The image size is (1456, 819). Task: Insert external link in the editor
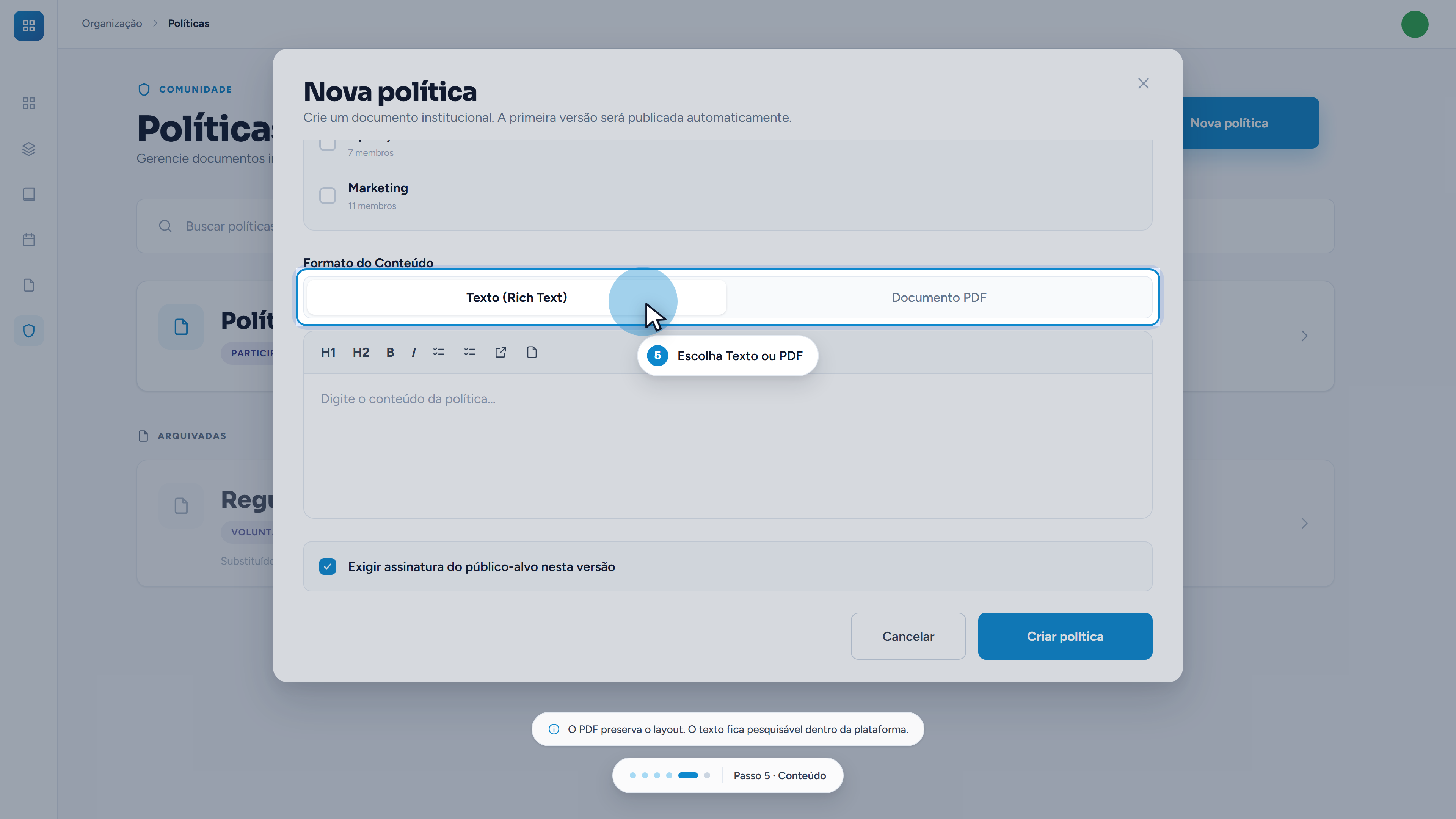coord(501,352)
